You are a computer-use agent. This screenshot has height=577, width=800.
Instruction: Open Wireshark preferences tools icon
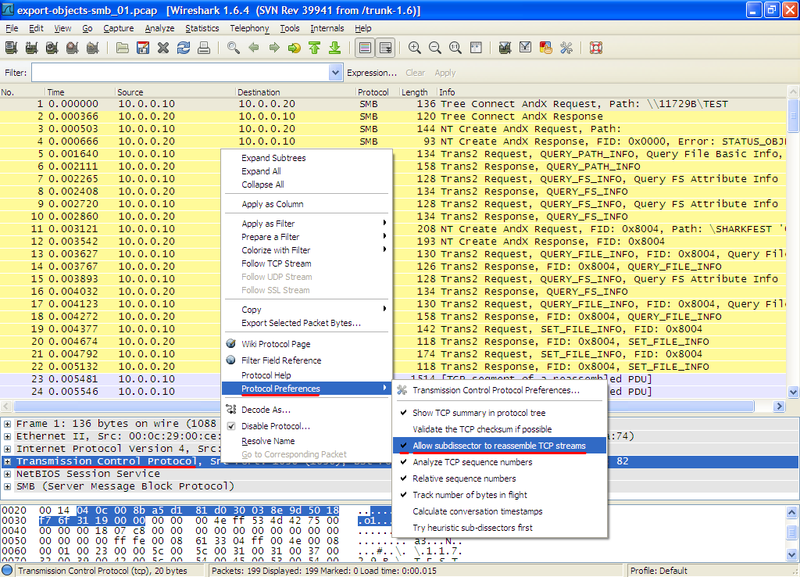[566, 48]
